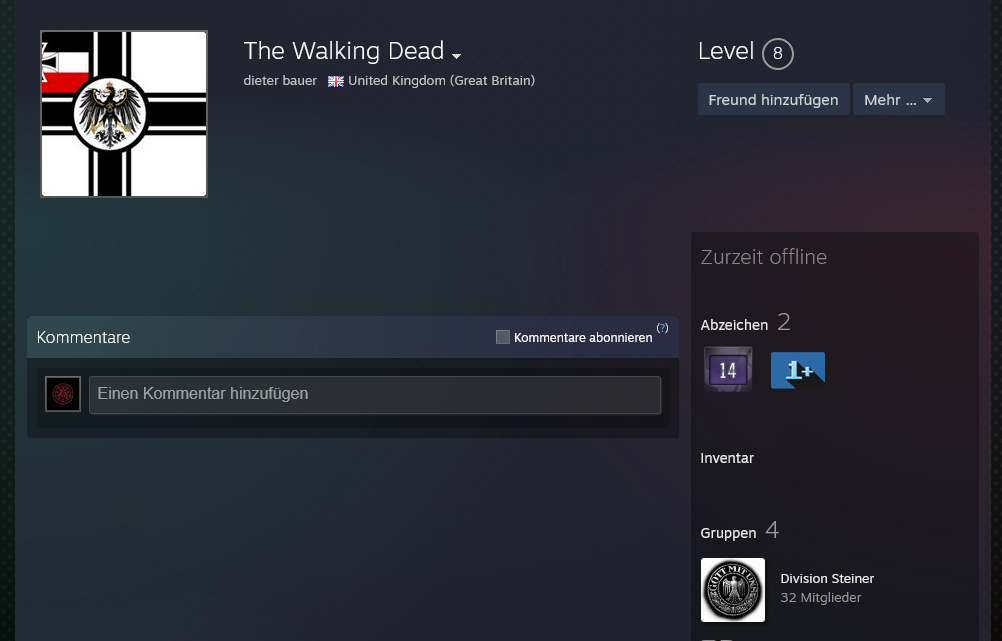Viewport: 1002px width, 641px height.
Task: Click the purple 14 badge icon
Action: pos(728,369)
